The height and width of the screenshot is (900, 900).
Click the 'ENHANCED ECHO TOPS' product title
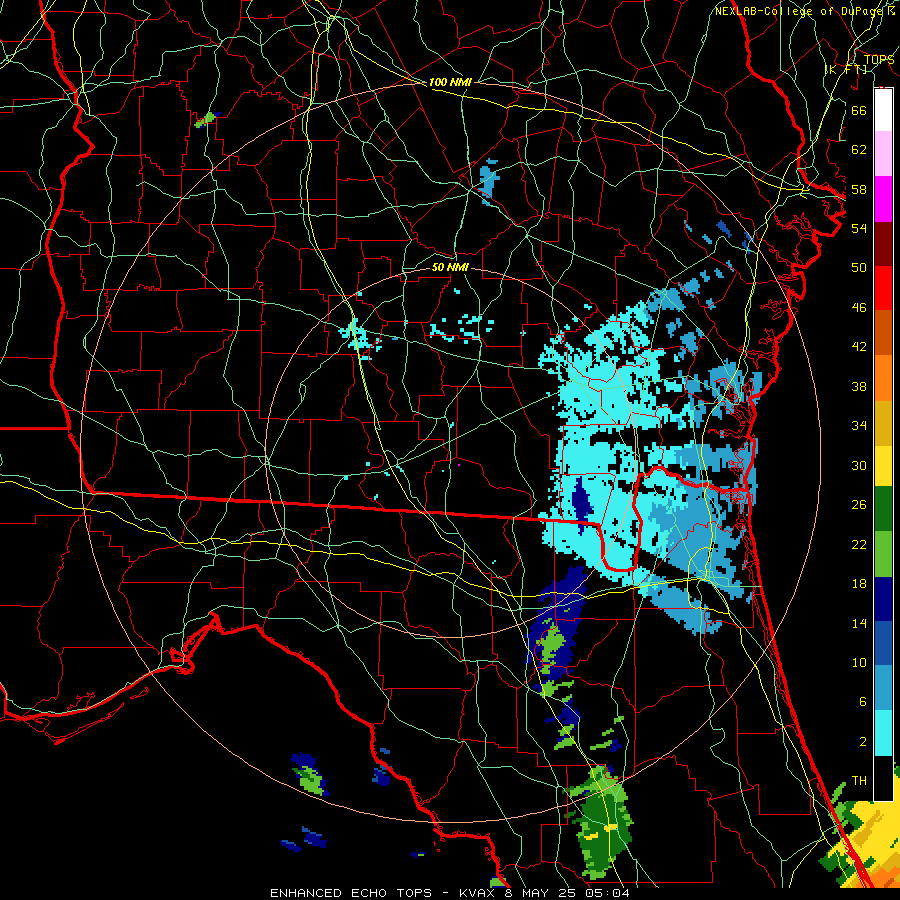[351, 893]
